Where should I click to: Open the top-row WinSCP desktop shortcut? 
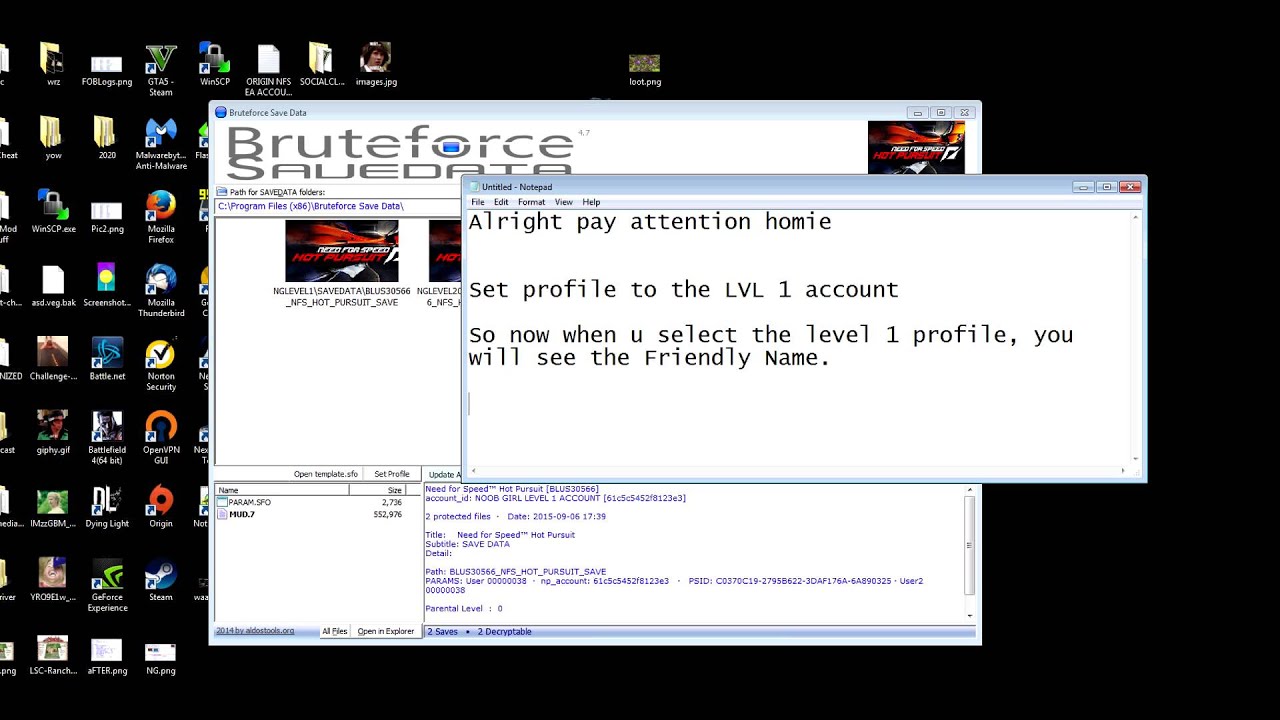pyautogui.click(x=214, y=65)
